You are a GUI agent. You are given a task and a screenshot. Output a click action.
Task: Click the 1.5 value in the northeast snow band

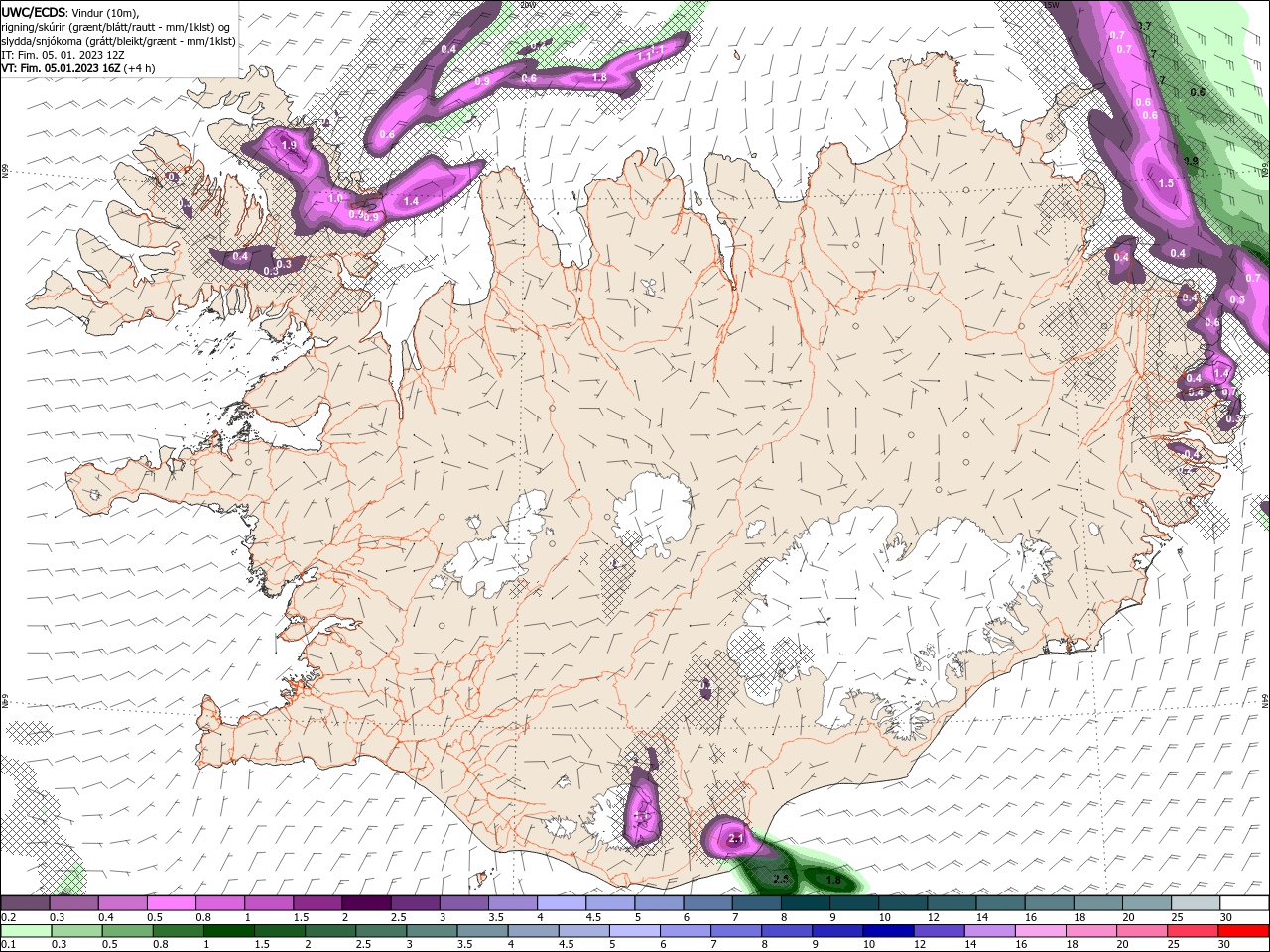point(1166,183)
